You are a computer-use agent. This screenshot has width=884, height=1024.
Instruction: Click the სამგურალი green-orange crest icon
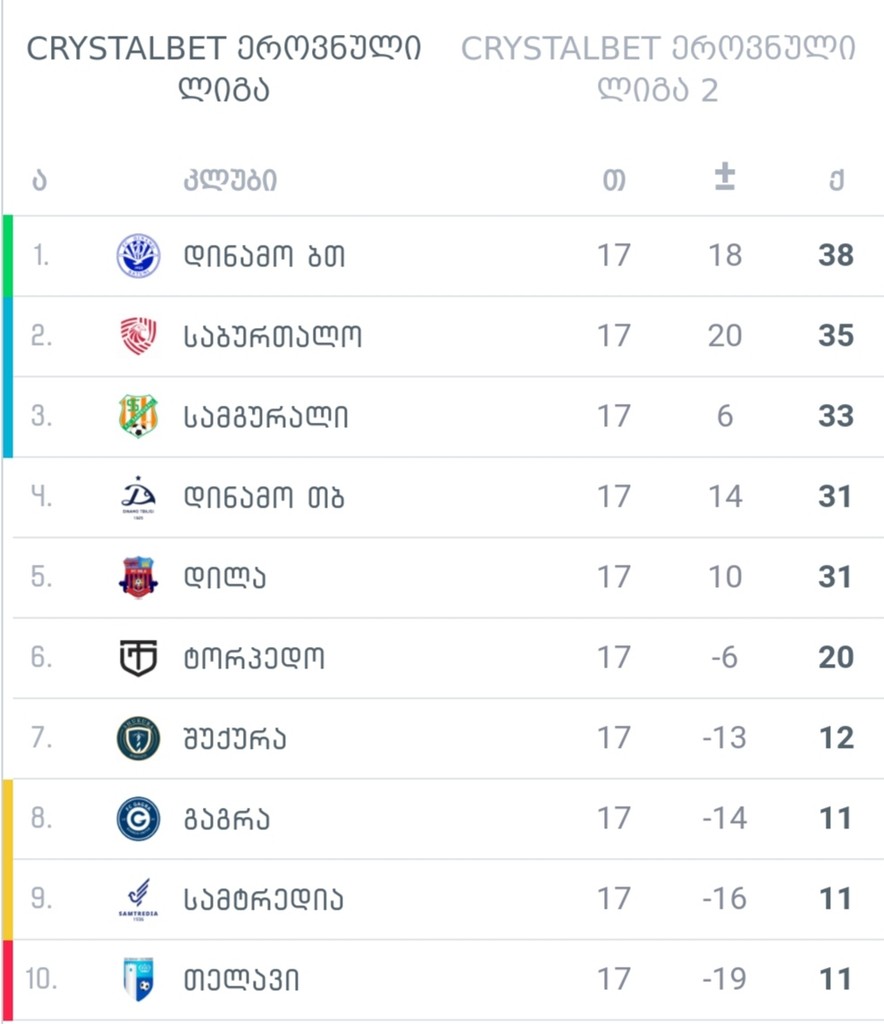(x=138, y=416)
